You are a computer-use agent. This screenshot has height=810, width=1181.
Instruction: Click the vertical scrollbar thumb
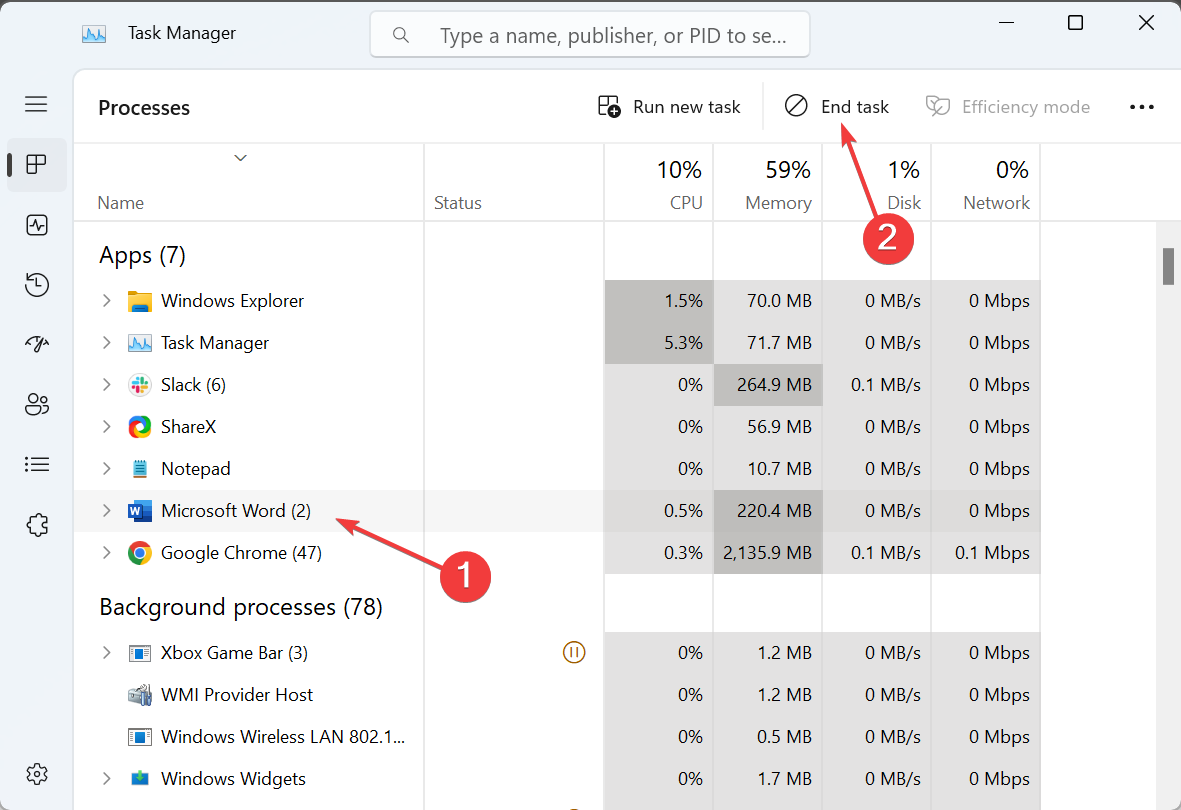click(1167, 266)
